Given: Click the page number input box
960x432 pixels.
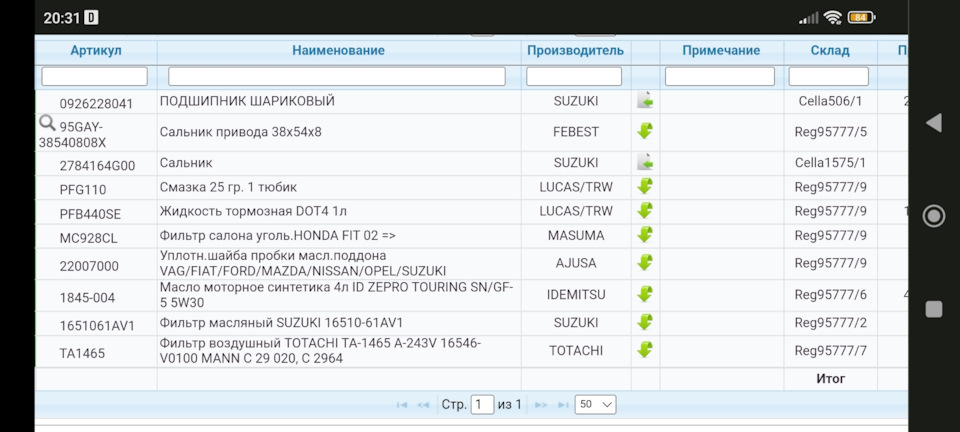Looking at the screenshot, I should 482,404.
